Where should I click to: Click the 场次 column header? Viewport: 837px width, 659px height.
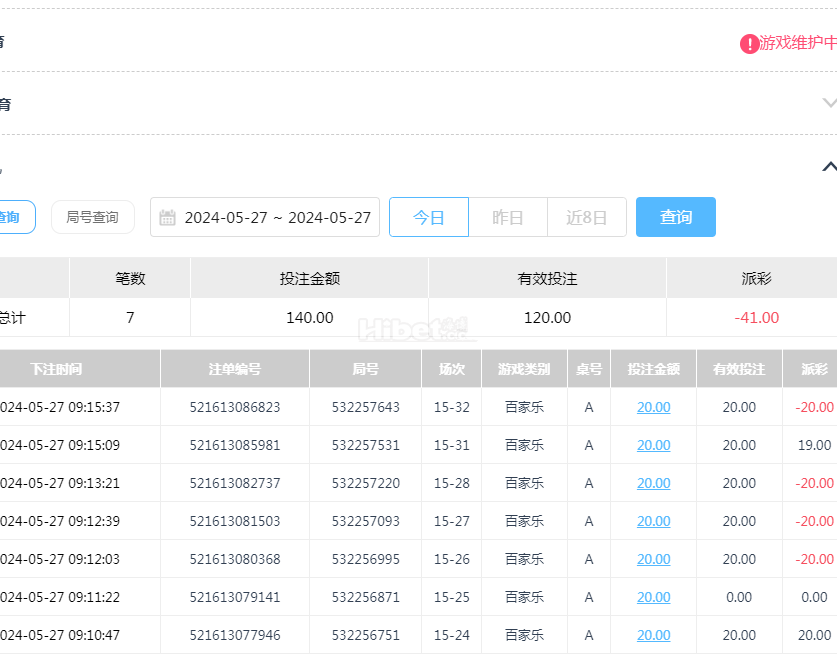click(x=452, y=369)
